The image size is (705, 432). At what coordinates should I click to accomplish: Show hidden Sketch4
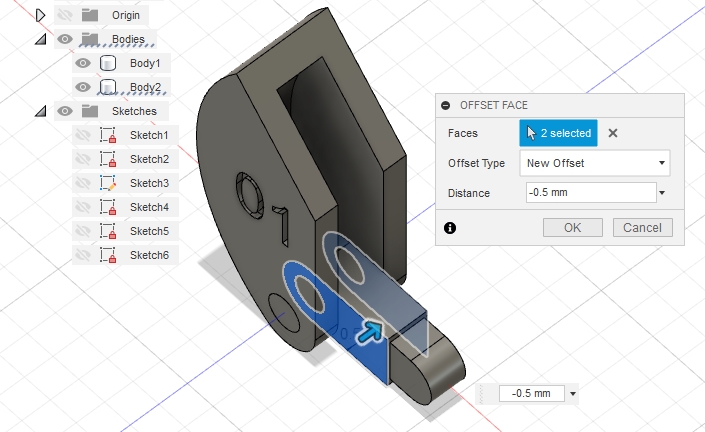pos(83,207)
